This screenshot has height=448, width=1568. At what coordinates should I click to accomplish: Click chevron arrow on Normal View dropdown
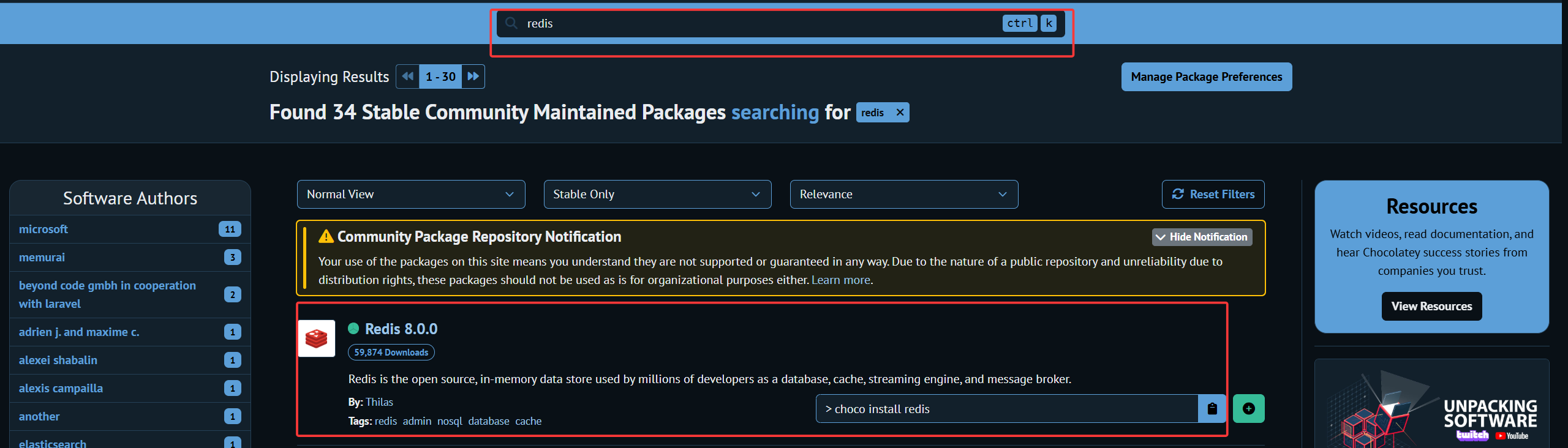tap(510, 195)
